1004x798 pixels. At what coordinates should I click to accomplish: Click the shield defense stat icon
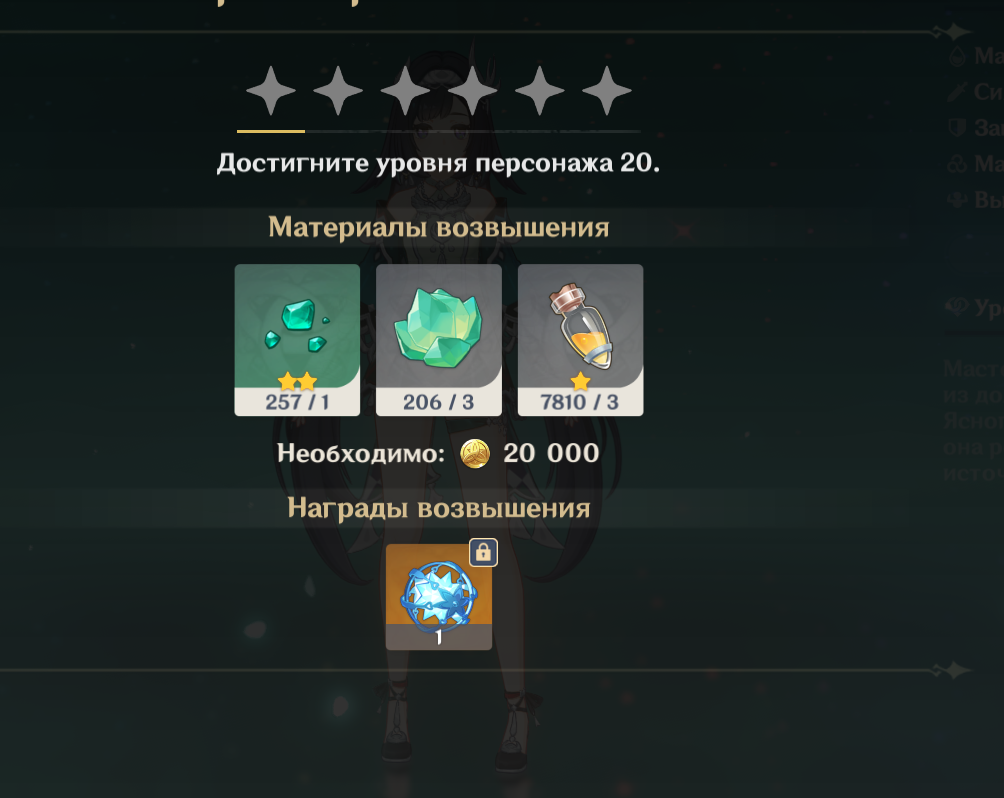click(x=957, y=128)
